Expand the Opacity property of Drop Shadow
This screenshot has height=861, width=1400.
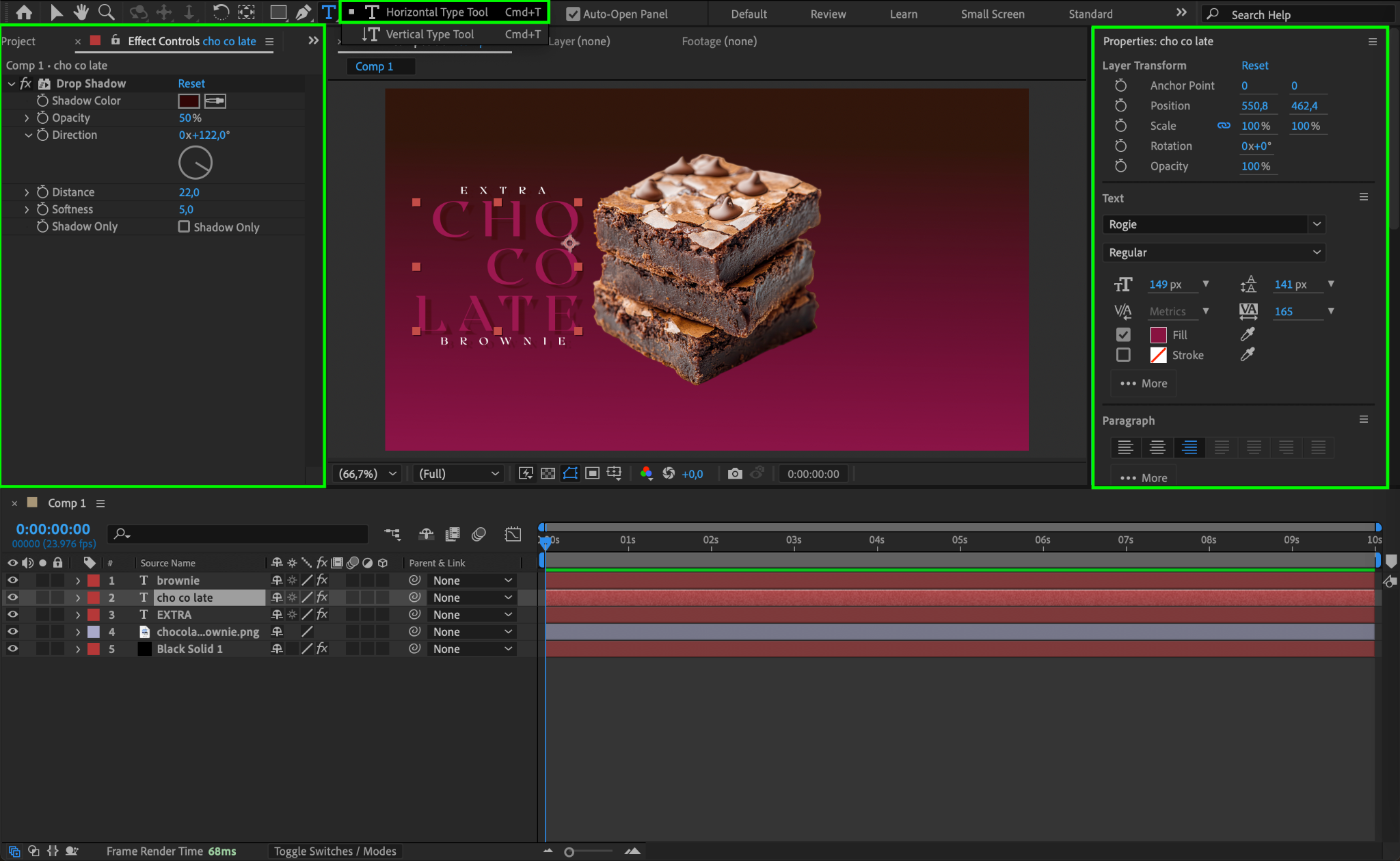coord(27,118)
